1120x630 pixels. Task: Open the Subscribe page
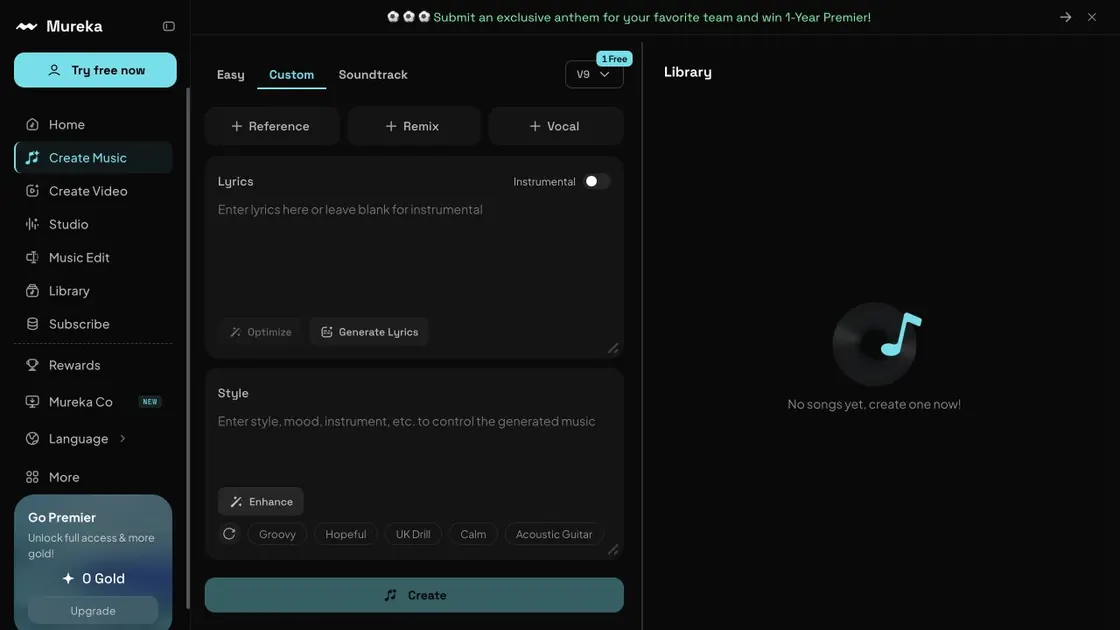pos(93,324)
